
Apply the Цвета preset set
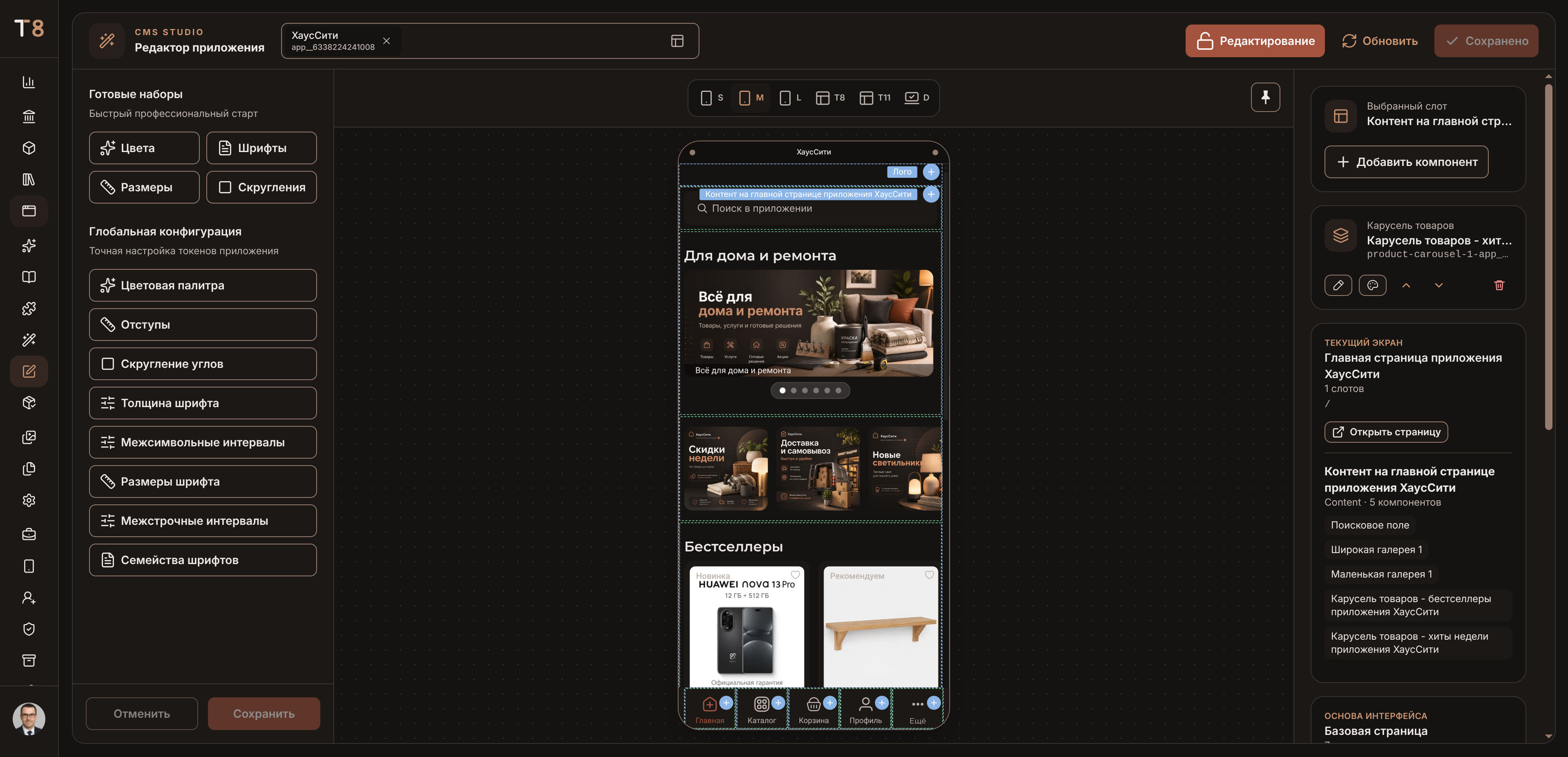144,148
